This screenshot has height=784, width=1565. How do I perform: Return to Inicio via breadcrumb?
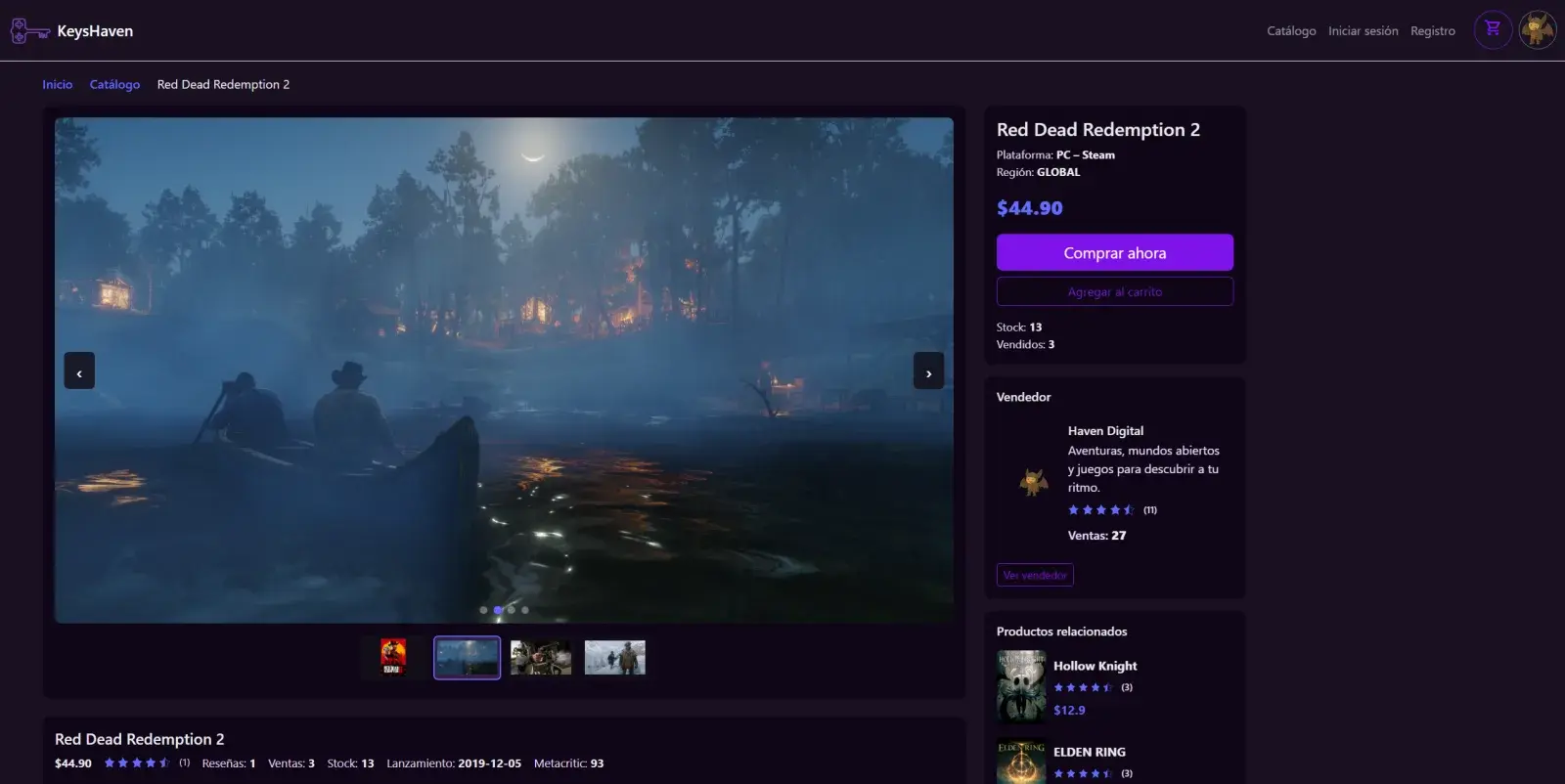point(57,85)
